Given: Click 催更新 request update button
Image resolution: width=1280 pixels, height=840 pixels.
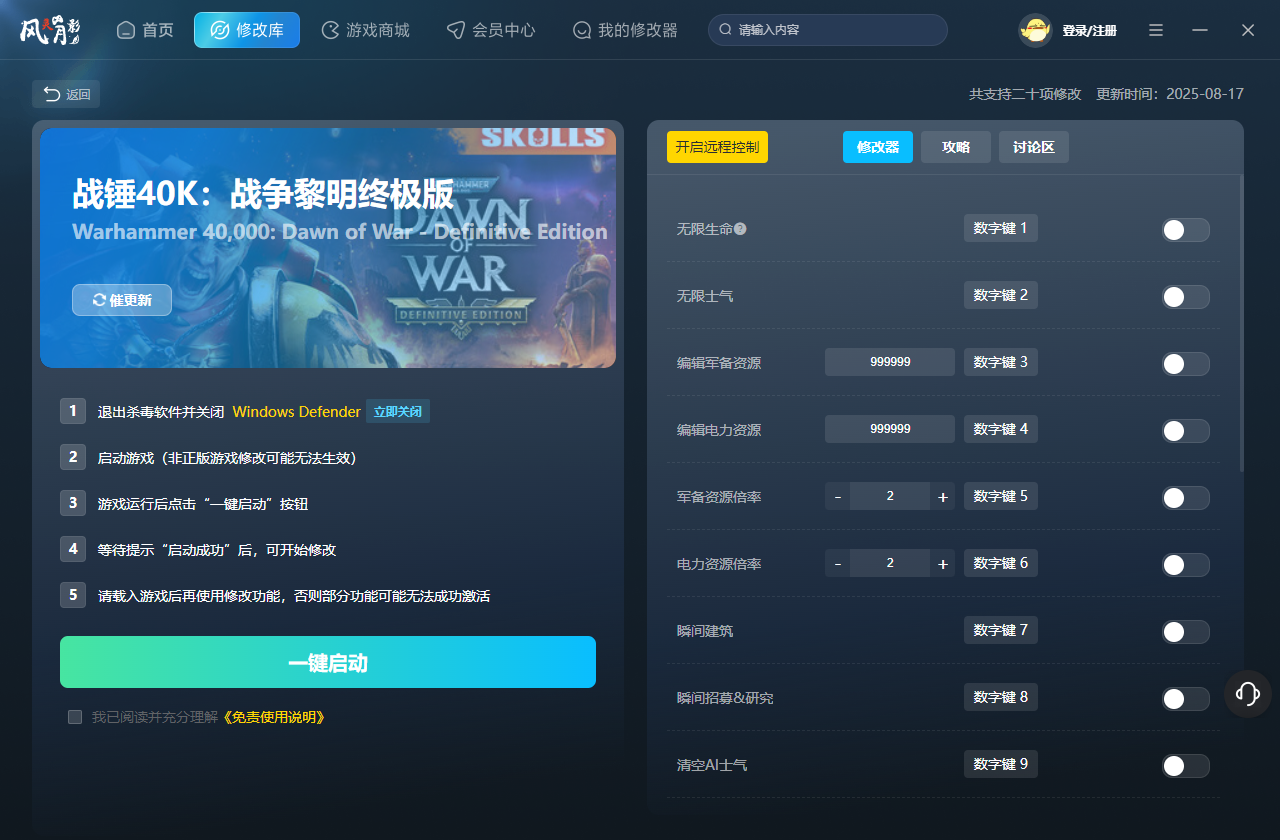Looking at the screenshot, I should click(x=122, y=300).
